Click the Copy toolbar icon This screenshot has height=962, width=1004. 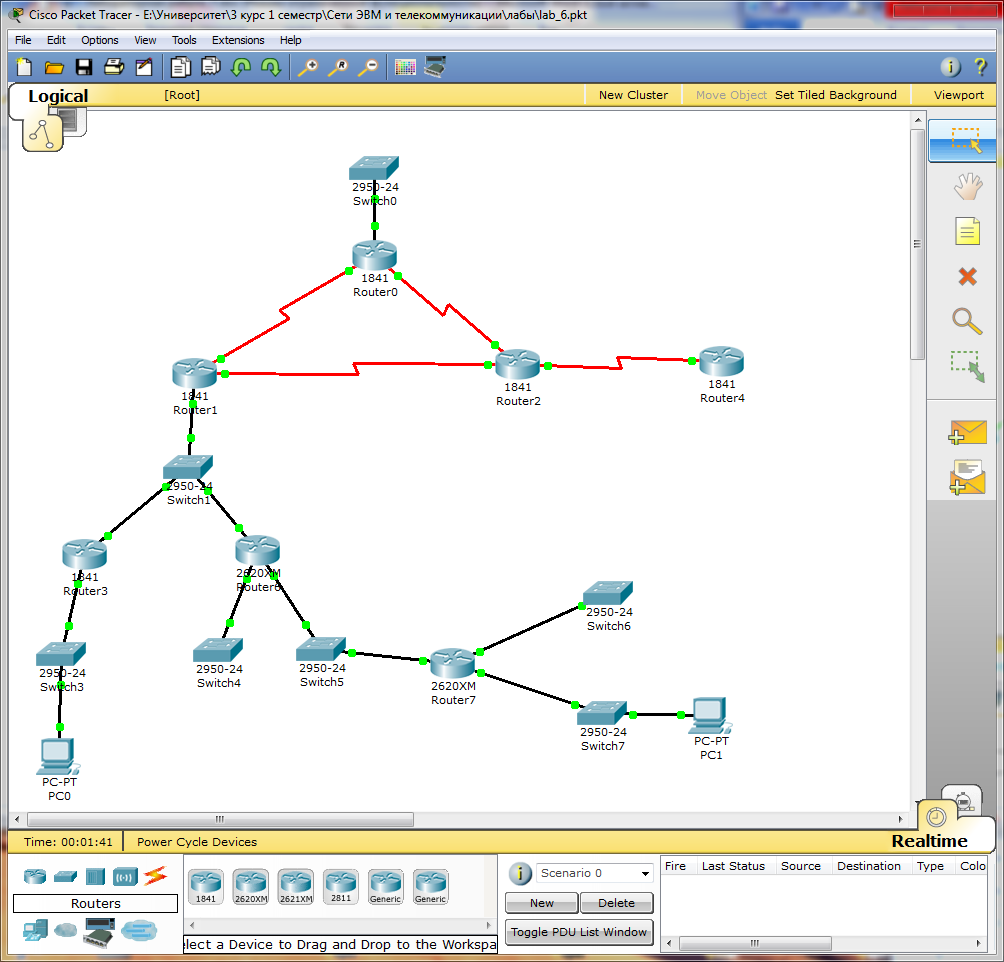click(x=181, y=67)
